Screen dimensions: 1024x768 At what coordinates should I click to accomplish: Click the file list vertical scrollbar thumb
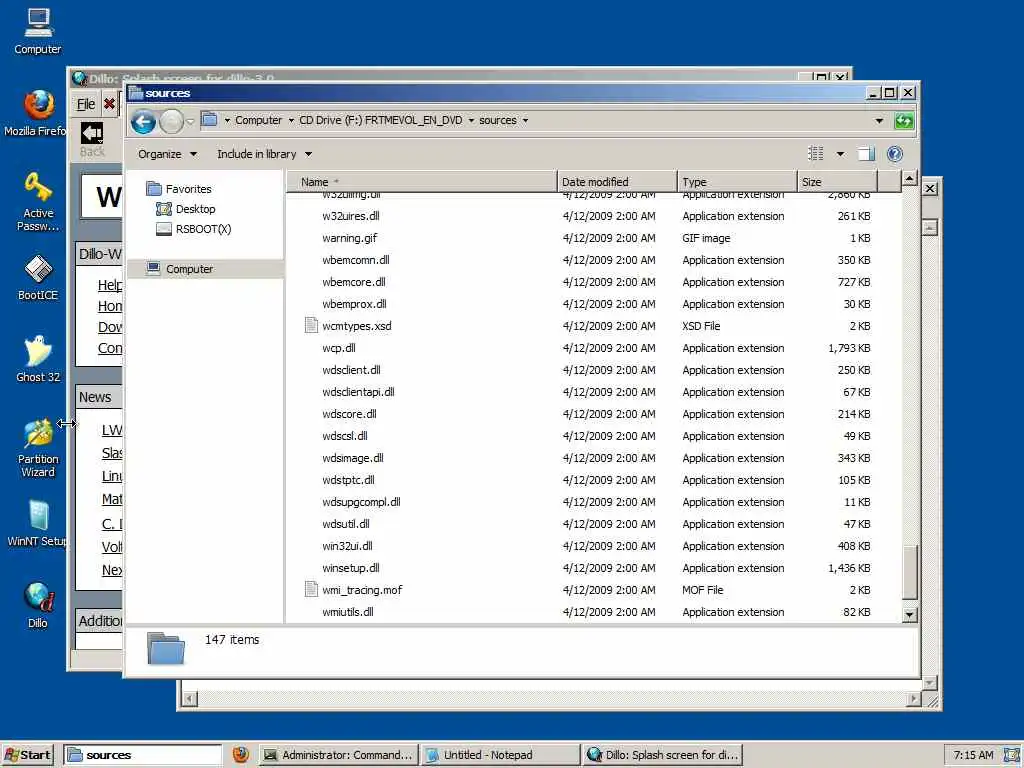click(x=910, y=572)
